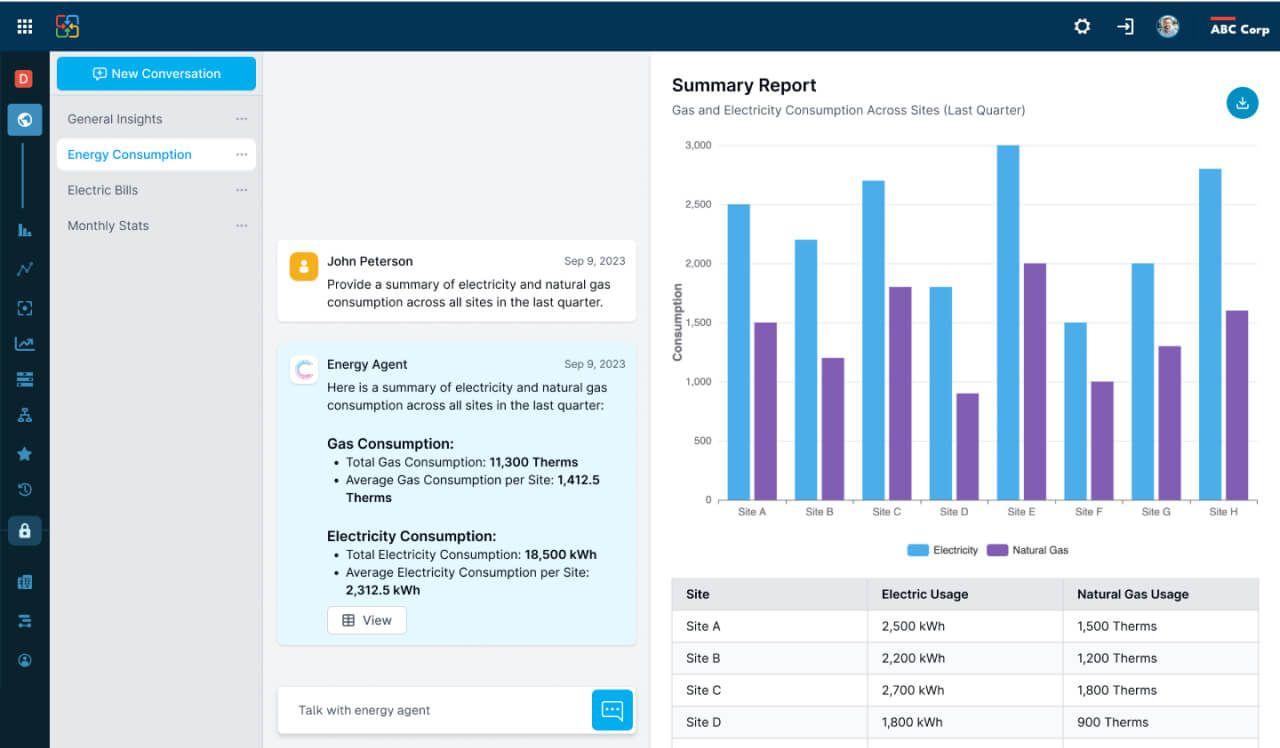
Task: Open Monthly Stats more options menu
Action: pyautogui.click(x=241, y=226)
